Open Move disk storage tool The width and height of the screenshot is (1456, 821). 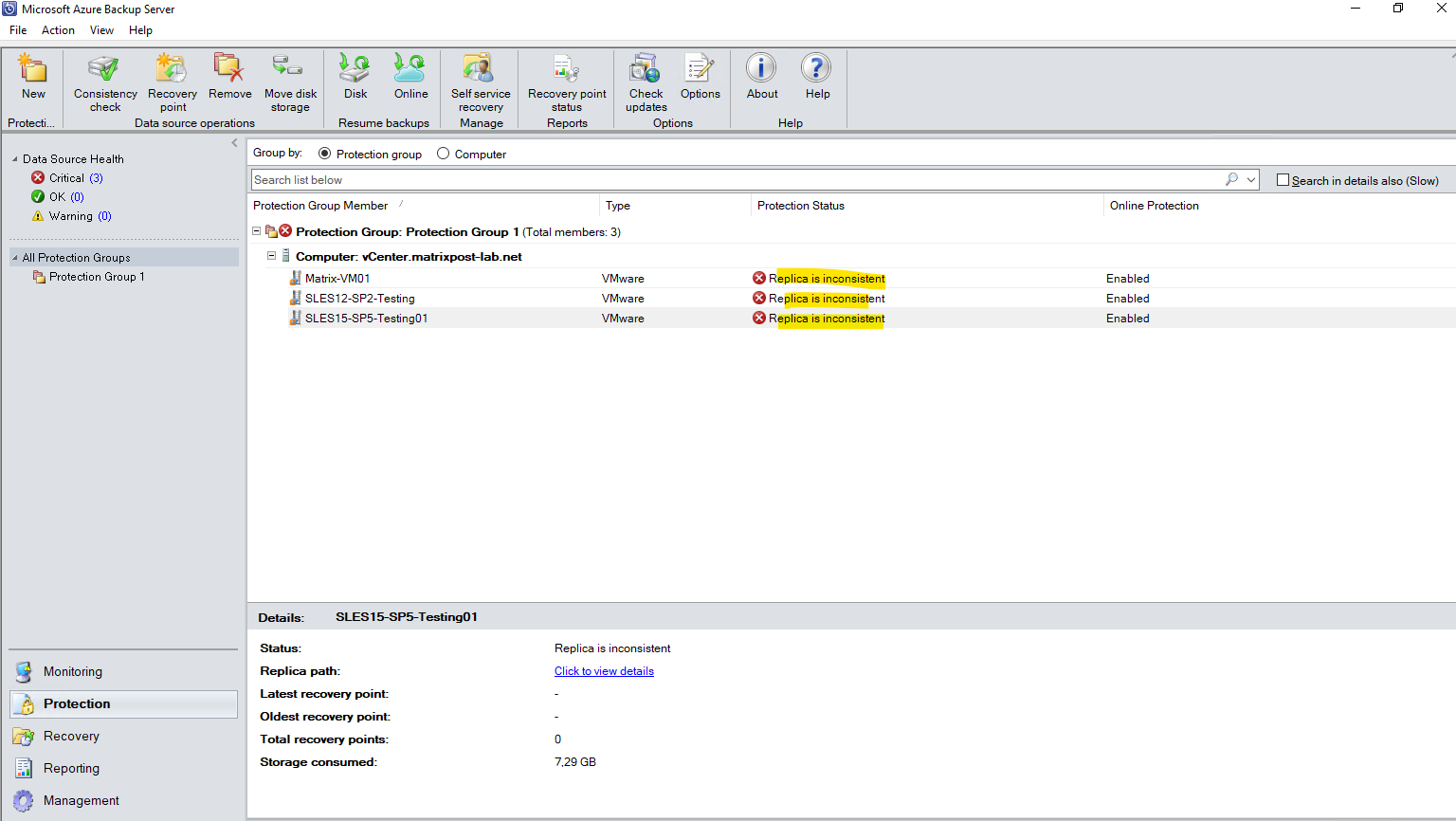point(288,65)
